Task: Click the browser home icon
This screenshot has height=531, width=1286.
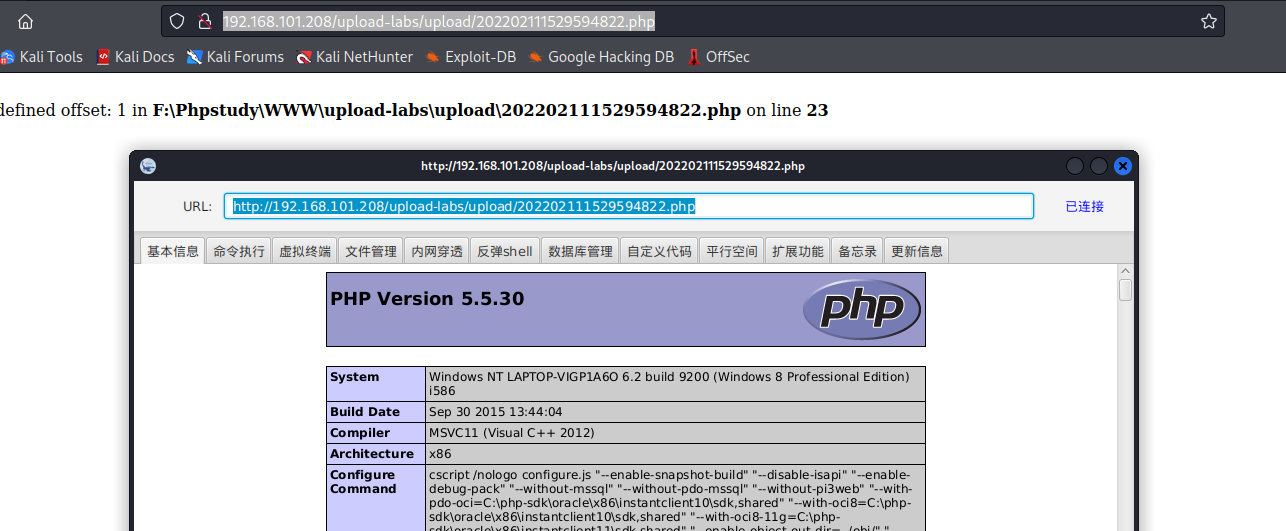Action: pyautogui.click(x=26, y=21)
